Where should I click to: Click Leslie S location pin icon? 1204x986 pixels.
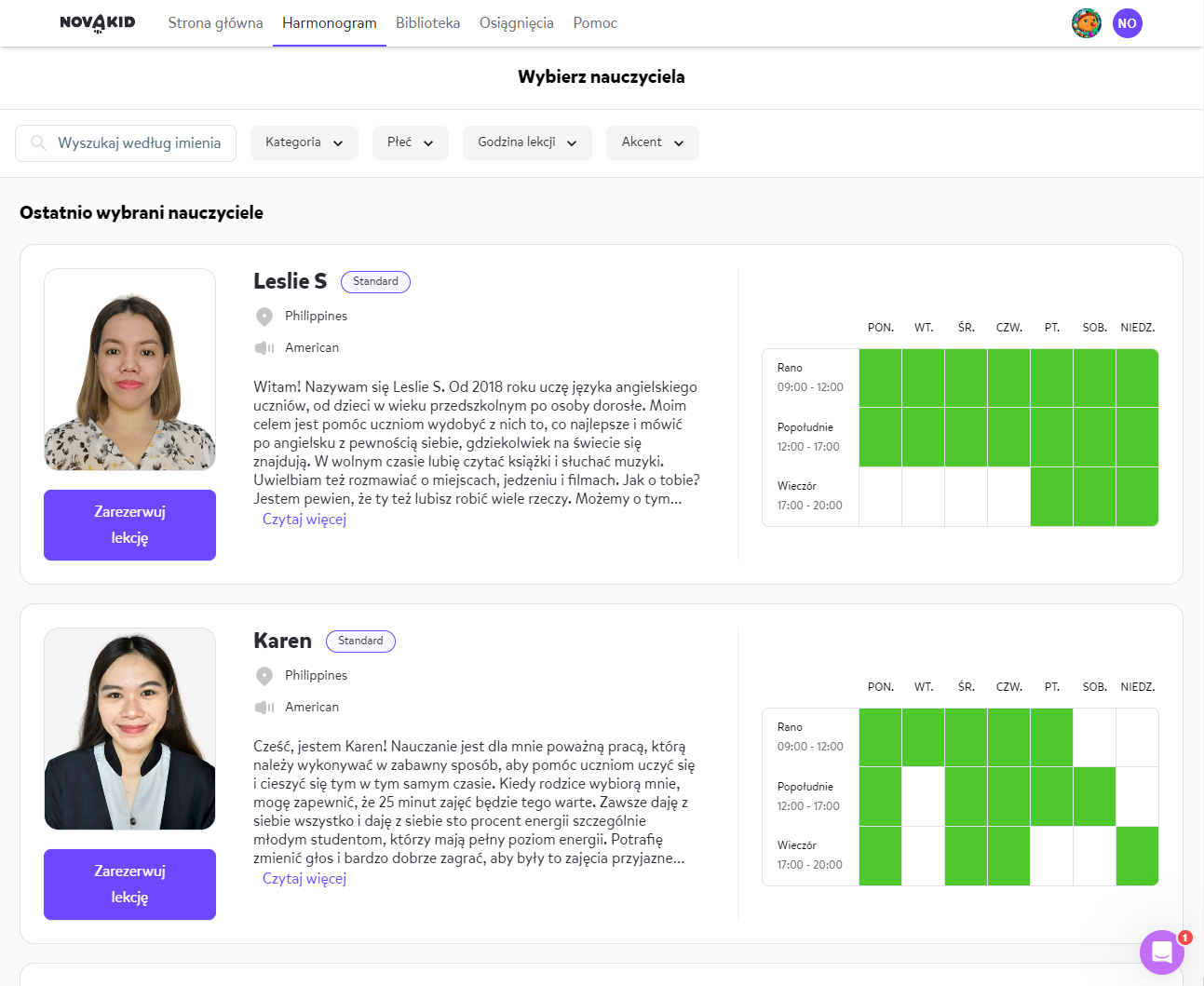pyautogui.click(x=264, y=317)
